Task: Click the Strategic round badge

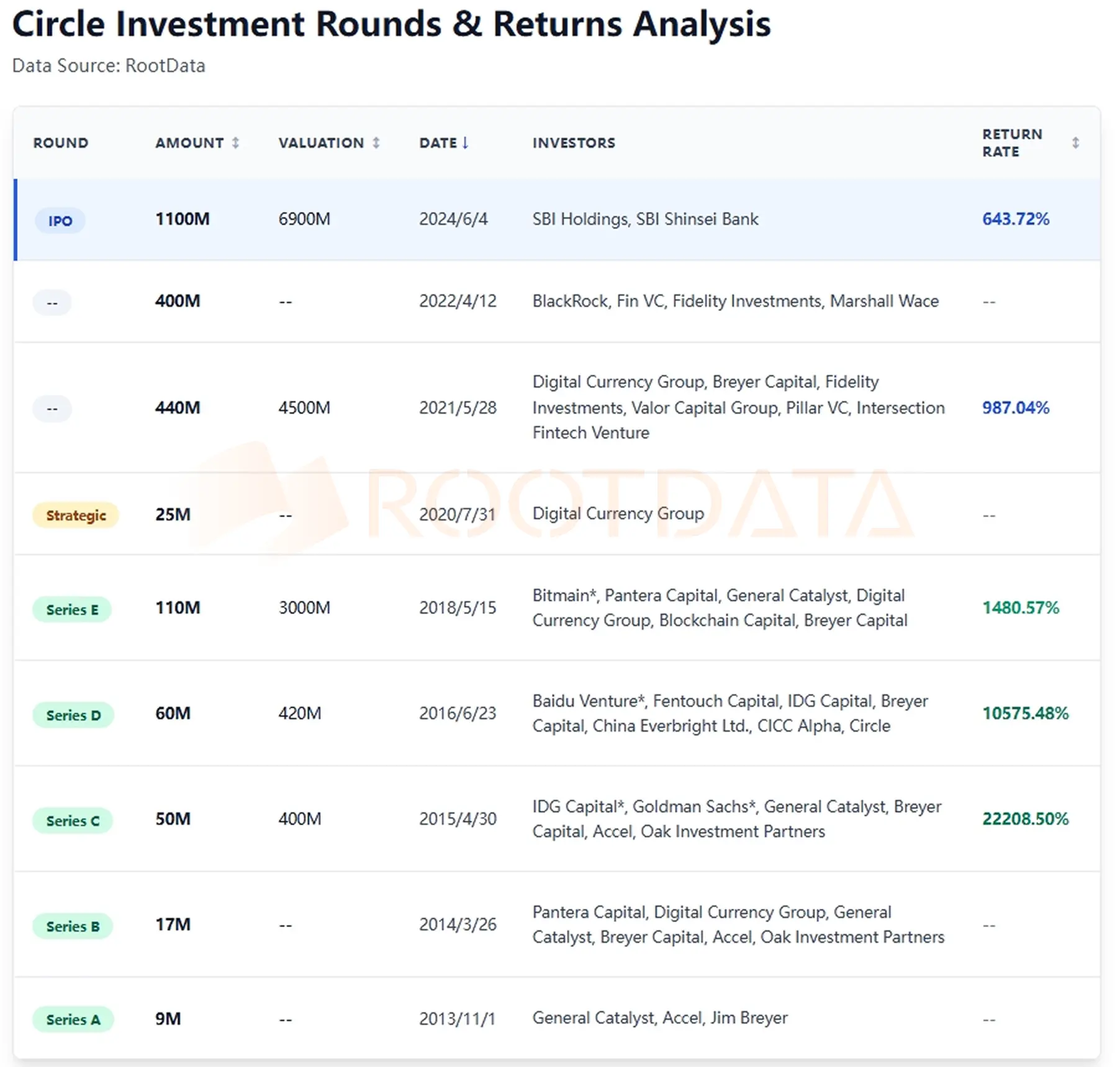Action: [x=76, y=515]
